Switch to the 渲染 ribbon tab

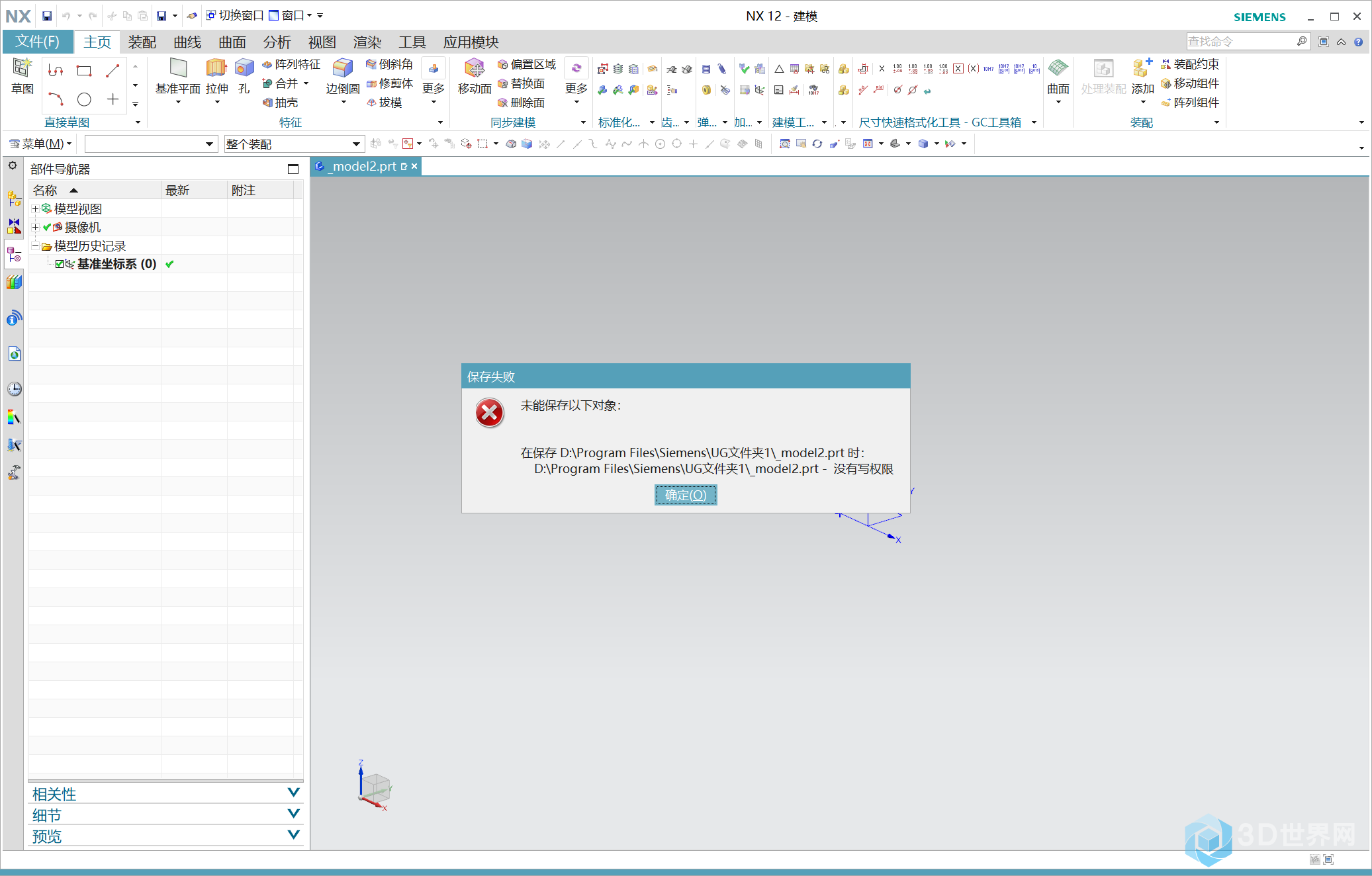tap(367, 42)
